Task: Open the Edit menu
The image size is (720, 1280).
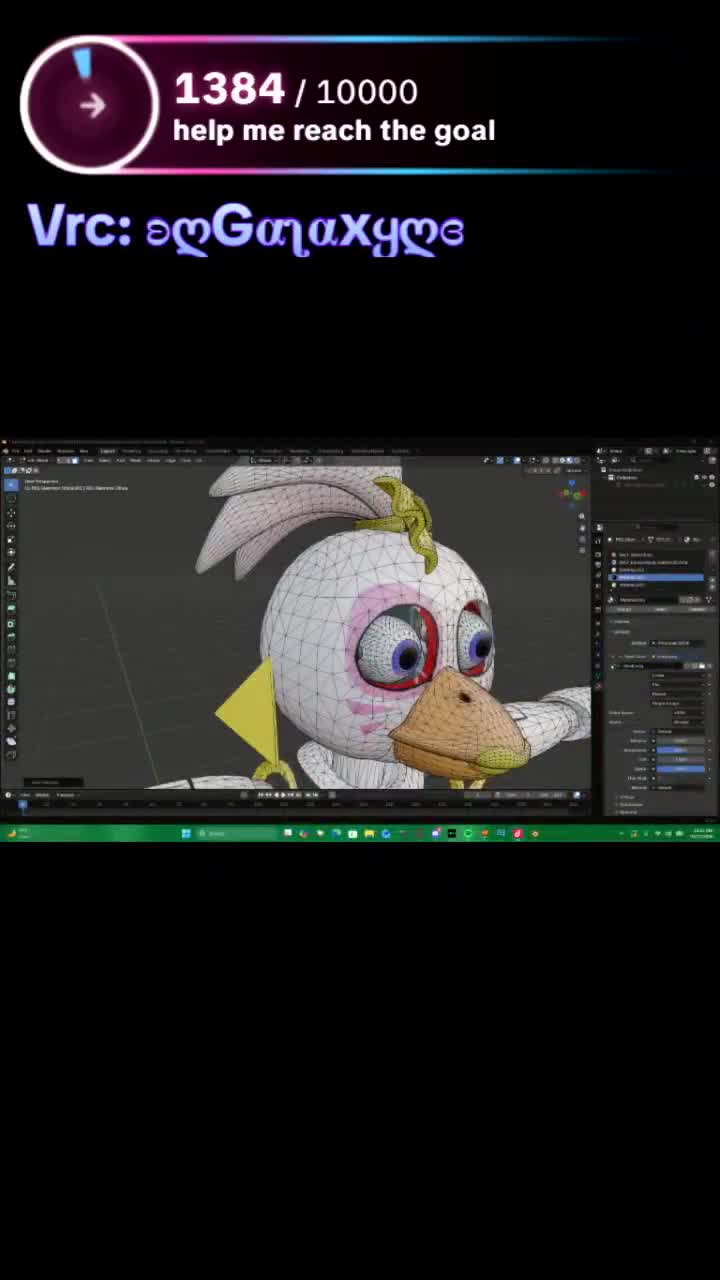Action: pos(28,451)
